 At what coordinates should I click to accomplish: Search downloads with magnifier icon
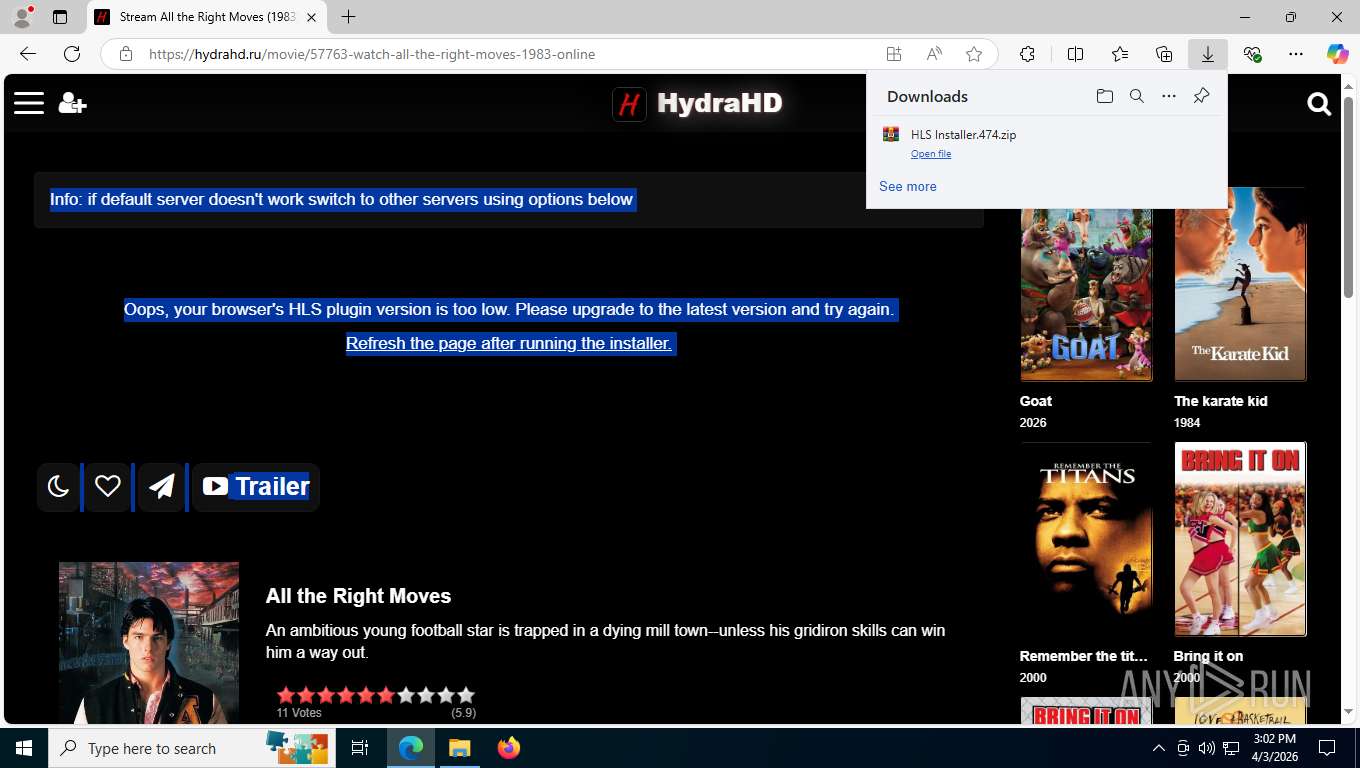pos(1136,96)
